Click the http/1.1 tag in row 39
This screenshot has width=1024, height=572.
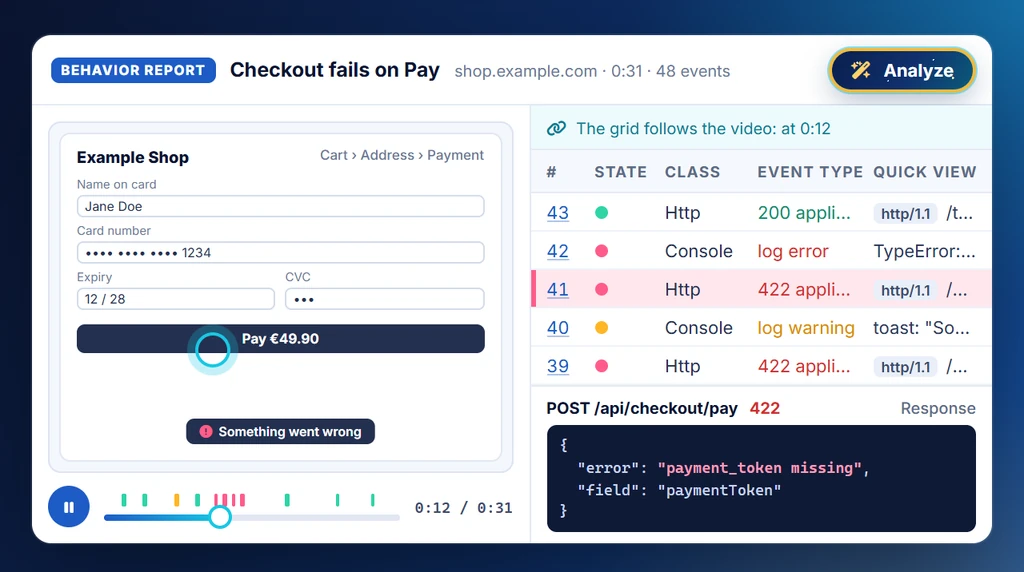tap(905, 368)
